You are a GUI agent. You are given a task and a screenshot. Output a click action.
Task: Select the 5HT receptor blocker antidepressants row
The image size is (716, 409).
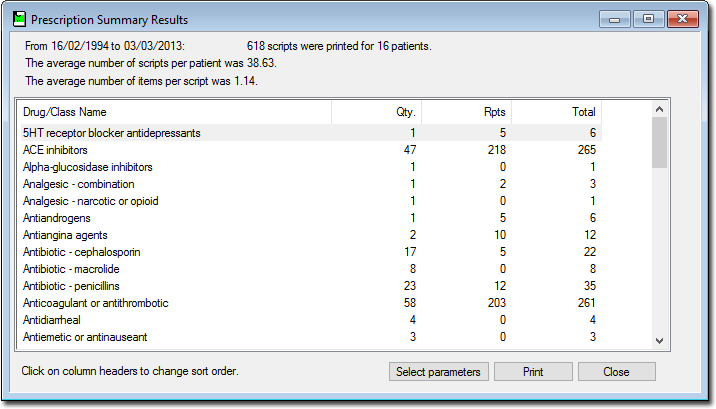pyautogui.click(x=311, y=133)
